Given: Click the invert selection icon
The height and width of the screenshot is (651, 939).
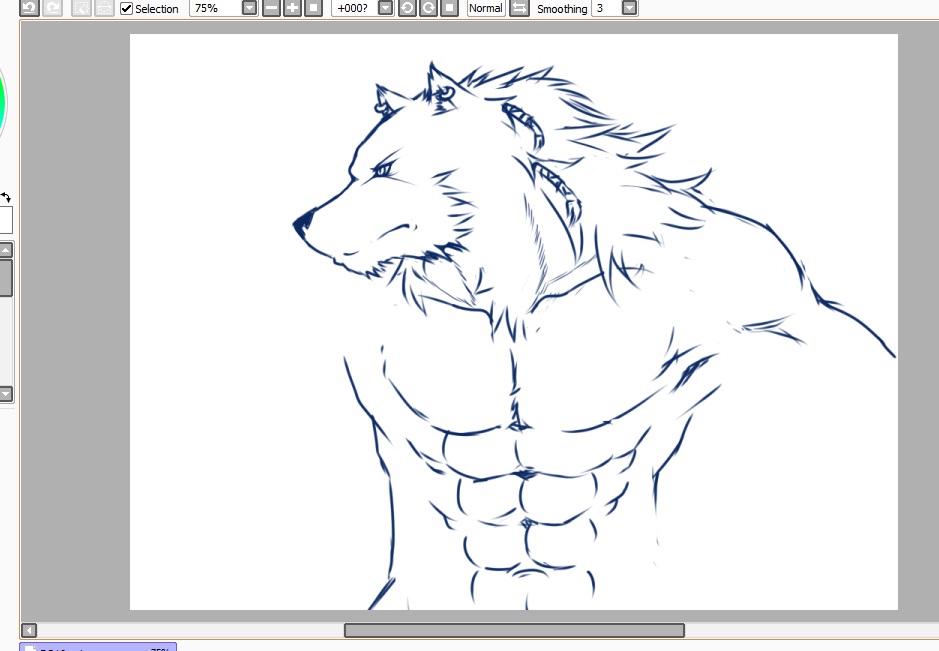Looking at the screenshot, I should click(x=103, y=8).
